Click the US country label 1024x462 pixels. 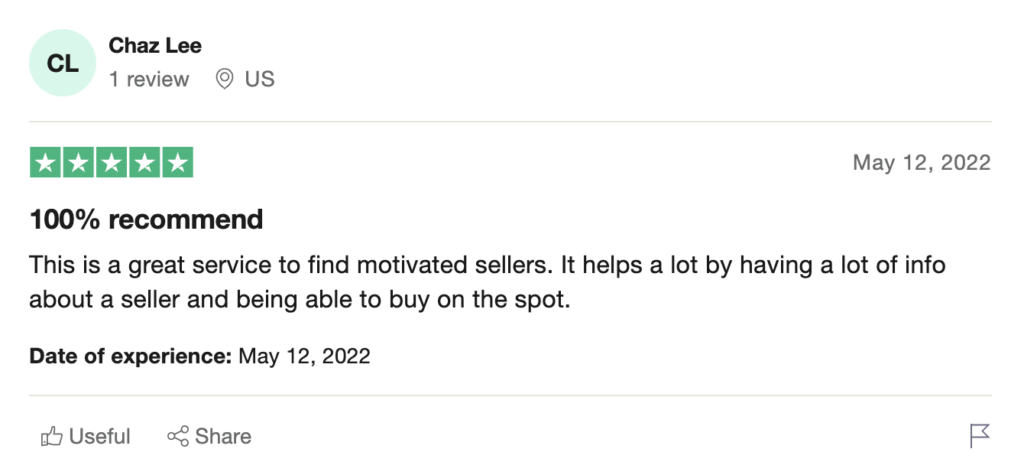(260, 79)
